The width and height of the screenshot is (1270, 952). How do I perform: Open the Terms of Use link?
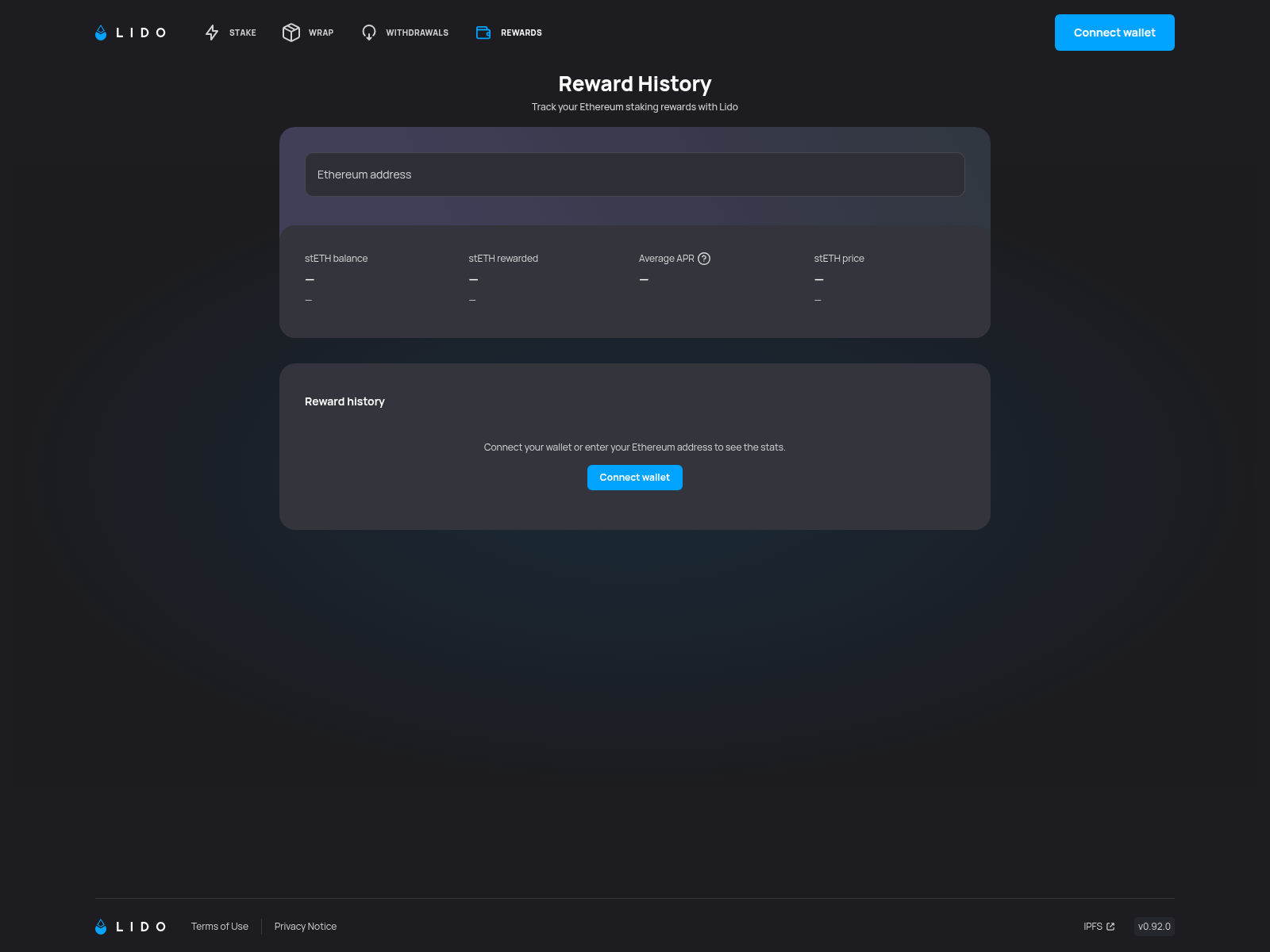(220, 927)
